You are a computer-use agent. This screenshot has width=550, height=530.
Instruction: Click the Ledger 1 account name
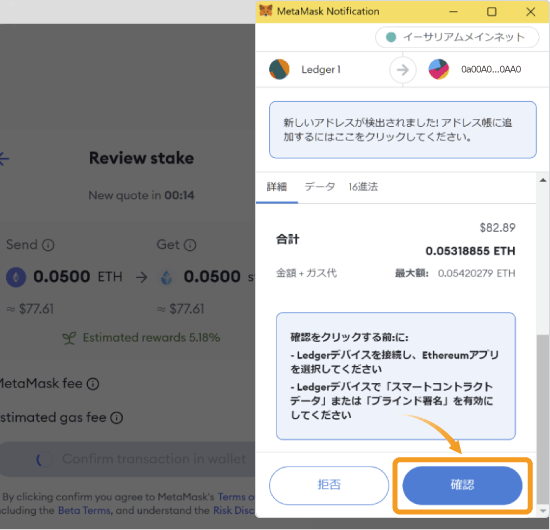click(x=321, y=69)
